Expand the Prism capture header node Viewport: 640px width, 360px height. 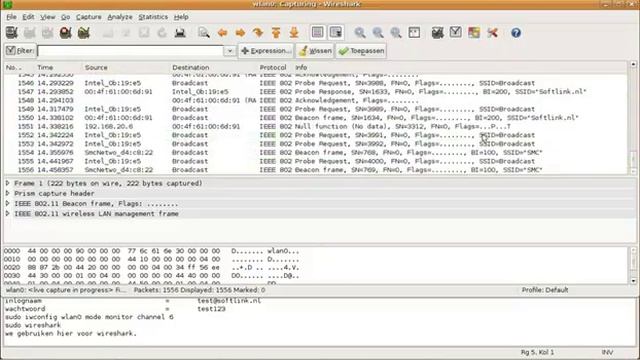(8, 193)
